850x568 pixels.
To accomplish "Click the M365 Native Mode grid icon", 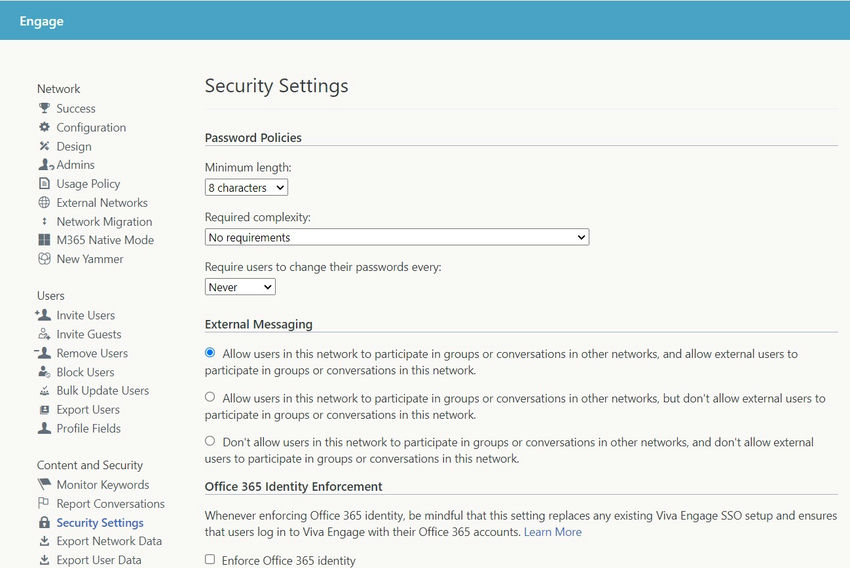I will [x=44, y=240].
